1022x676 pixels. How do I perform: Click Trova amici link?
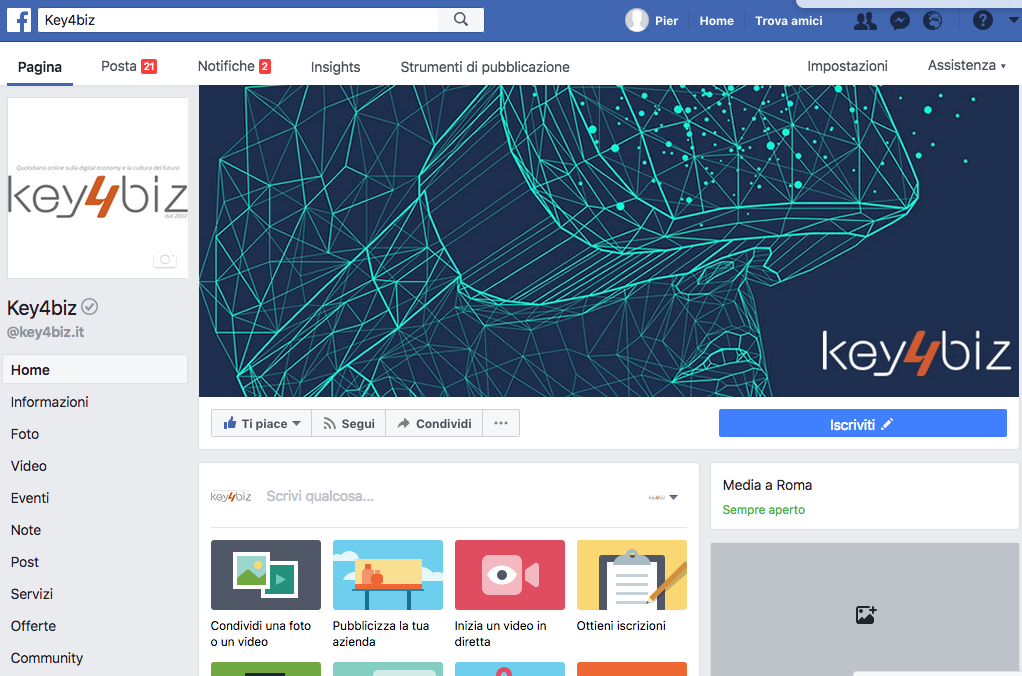[x=789, y=21]
